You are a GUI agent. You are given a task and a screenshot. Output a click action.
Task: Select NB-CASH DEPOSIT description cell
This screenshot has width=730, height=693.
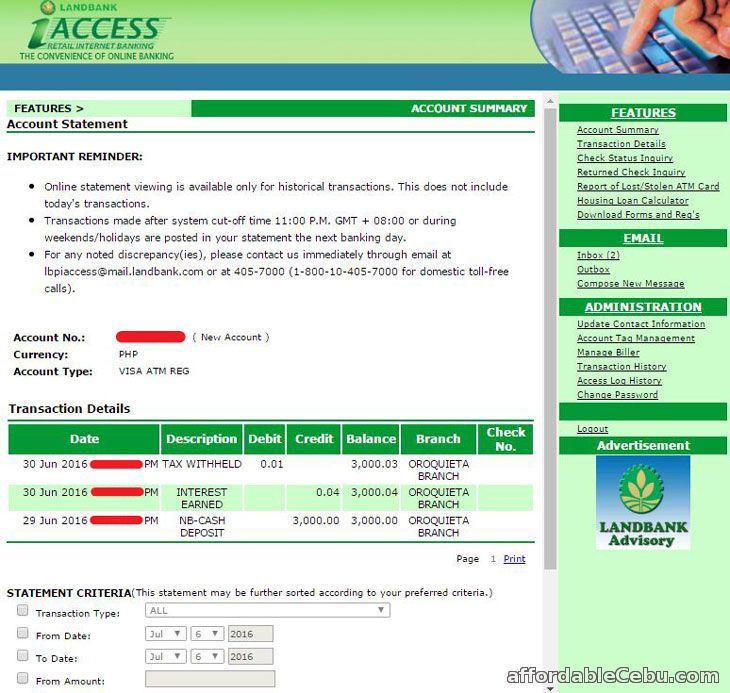[x=202, y=527]
